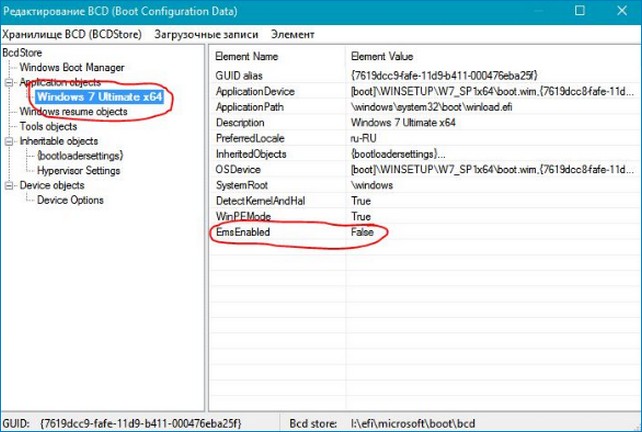Open the Элемент menu
Viewport: 642px width, 432px height.
point(293,34)
